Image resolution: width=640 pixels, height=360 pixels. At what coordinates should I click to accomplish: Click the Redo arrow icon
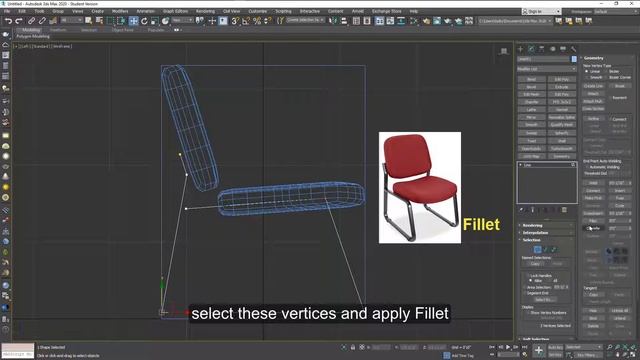(19, 21)
